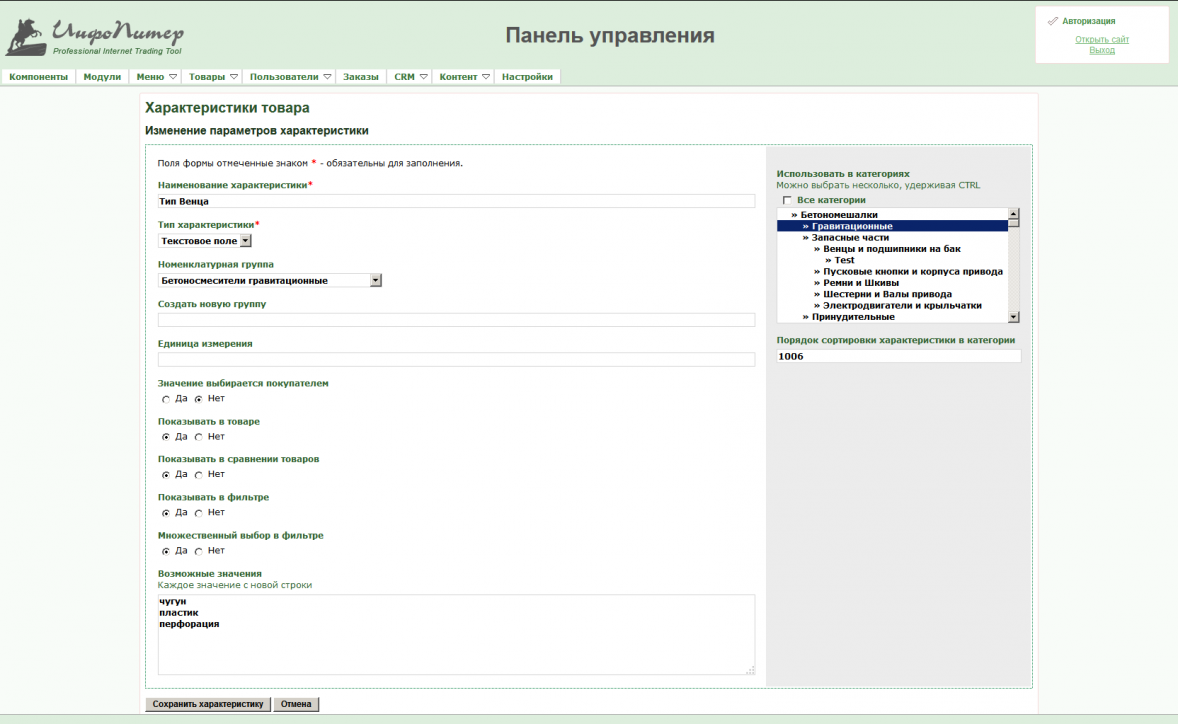Viewport: 1178px width, 724px height.
Task: Expand the Тип характеристики dropdown
Action: click(246, 241)
